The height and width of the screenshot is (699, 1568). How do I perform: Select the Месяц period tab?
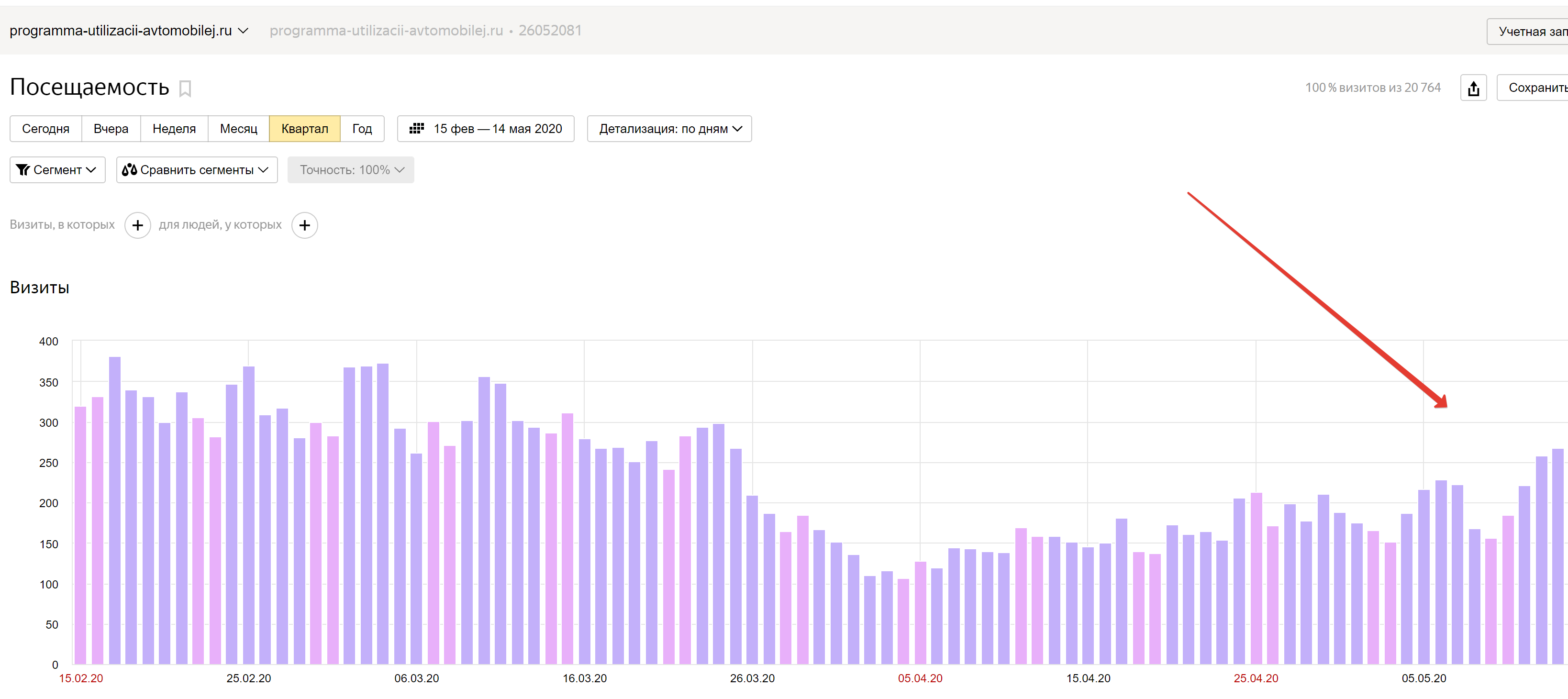pyautogui.click(x=238, y=129)
